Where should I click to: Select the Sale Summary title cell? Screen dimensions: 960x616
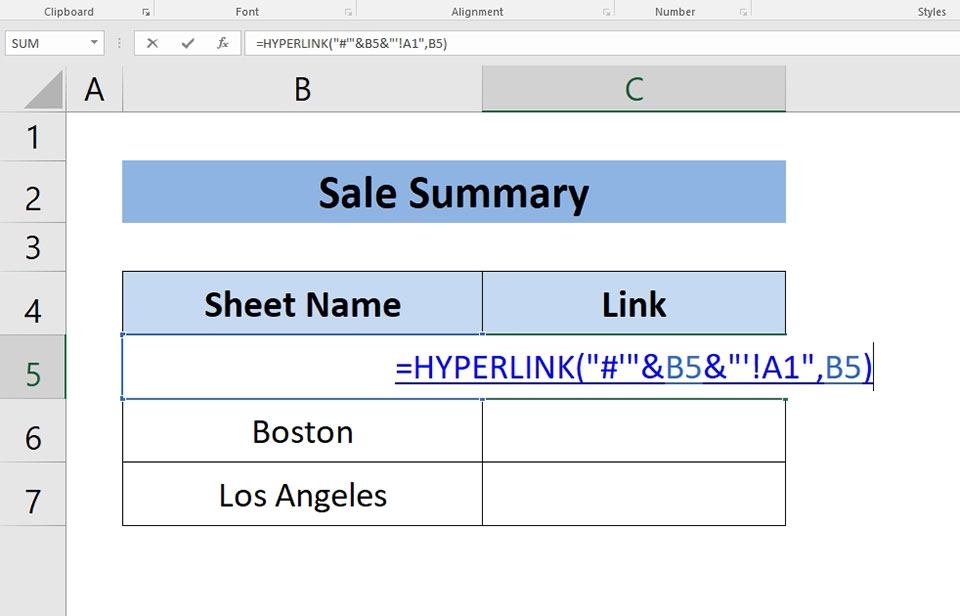[453, 192]
